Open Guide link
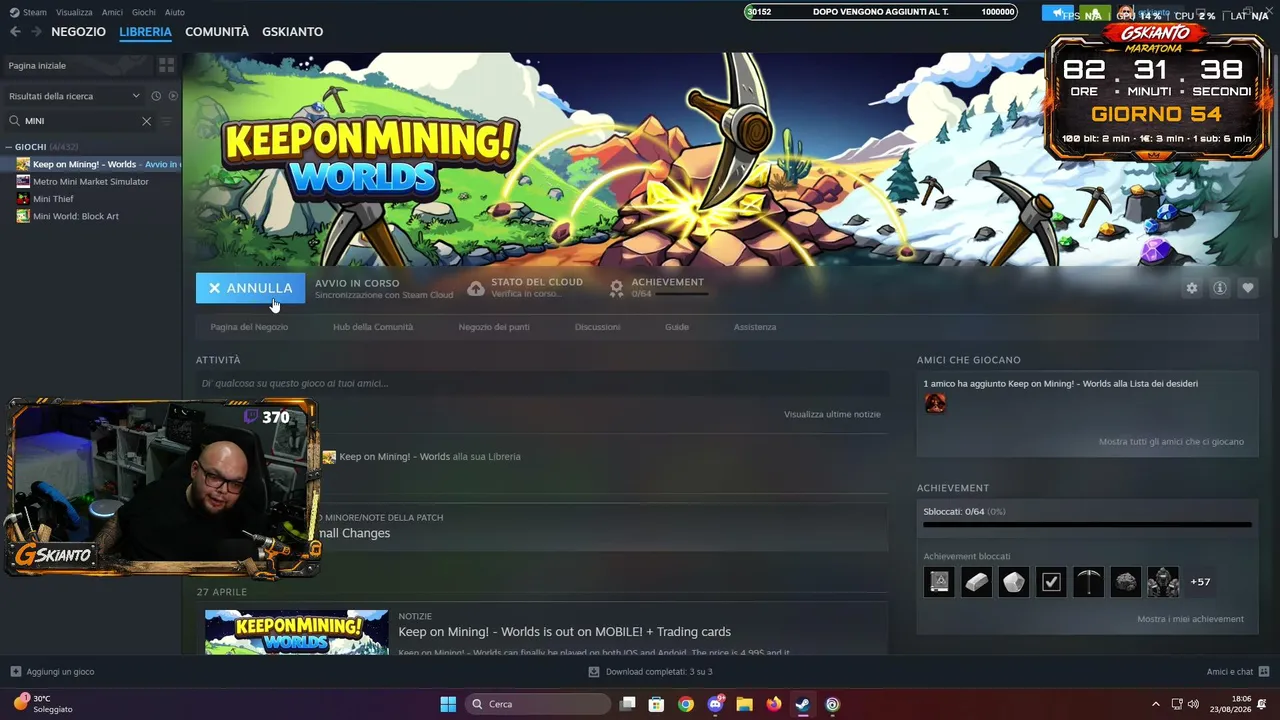 click(x=677, y=327)
